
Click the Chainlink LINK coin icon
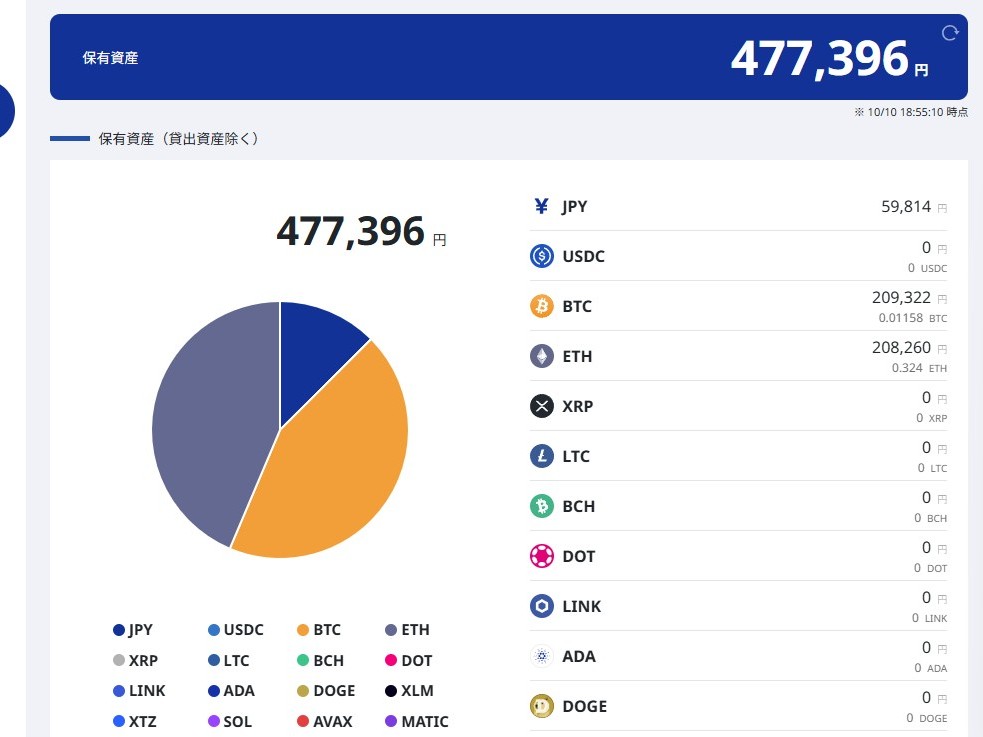[x=541, y=606]
